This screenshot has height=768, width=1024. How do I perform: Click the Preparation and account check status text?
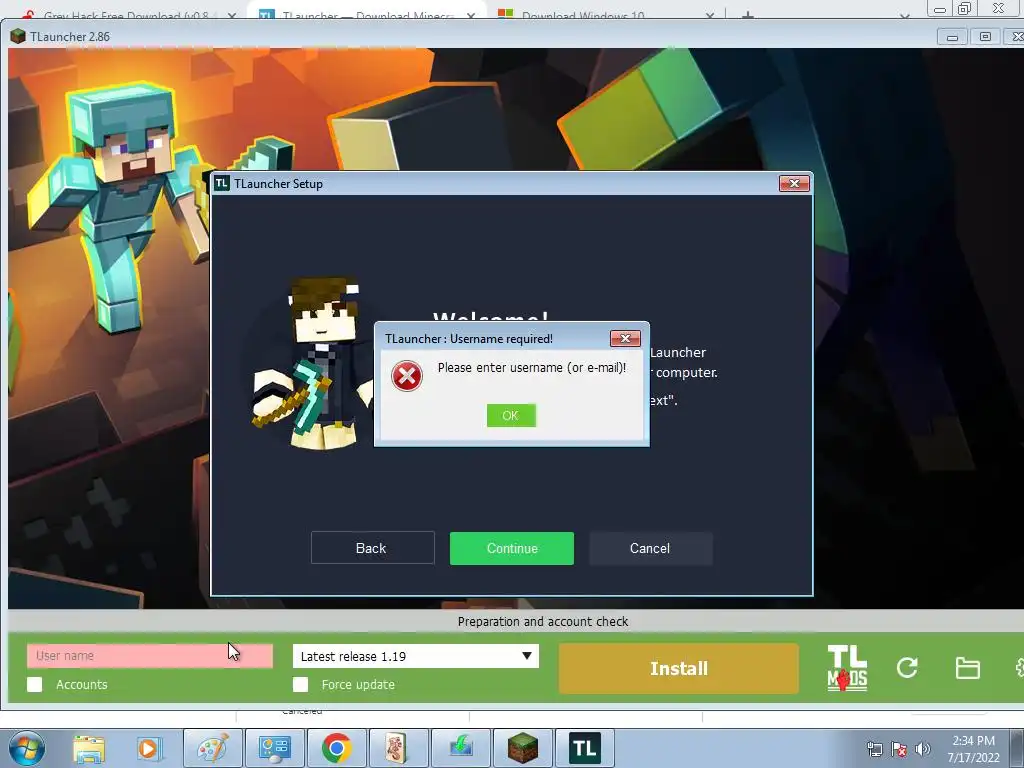coord(543,621)
